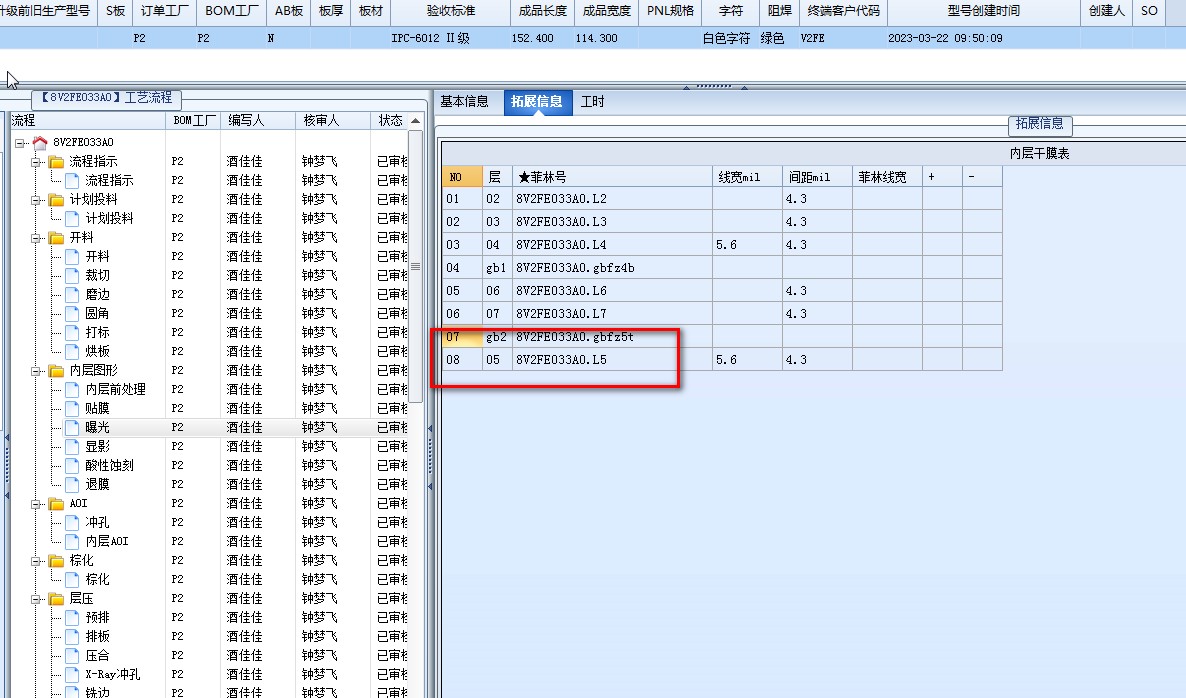
Task: Collapse the 计划投料 folder node
Action: [36, 200]
